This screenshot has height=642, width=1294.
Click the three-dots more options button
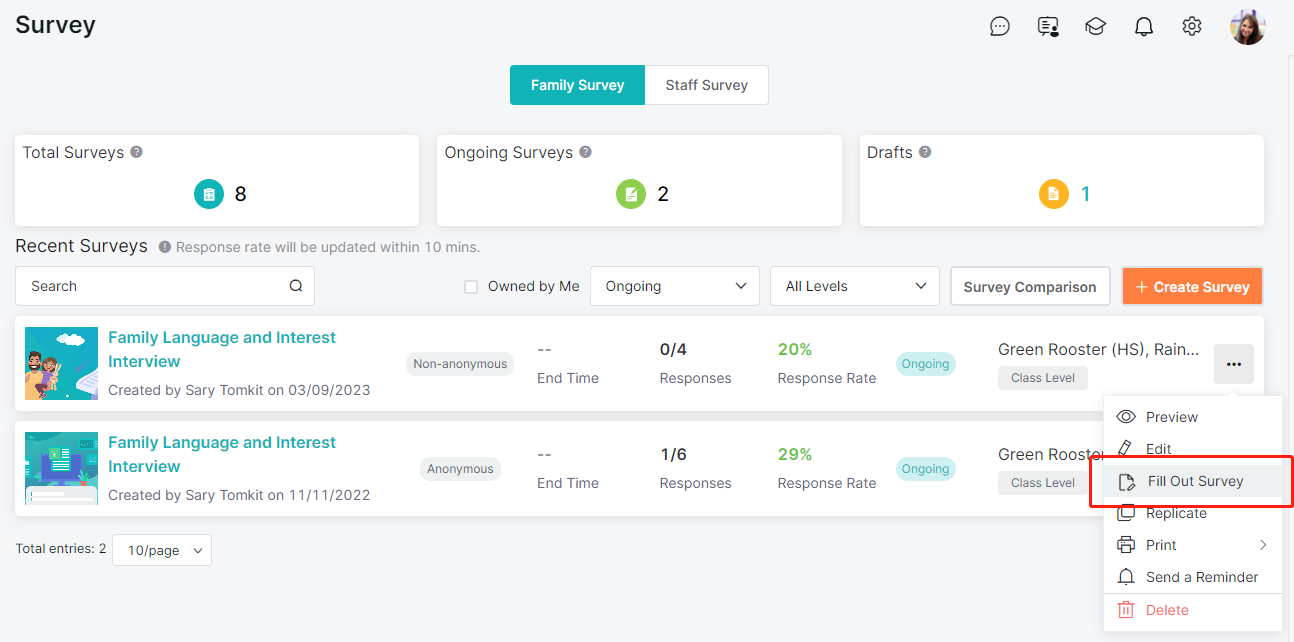(1234, 364)
